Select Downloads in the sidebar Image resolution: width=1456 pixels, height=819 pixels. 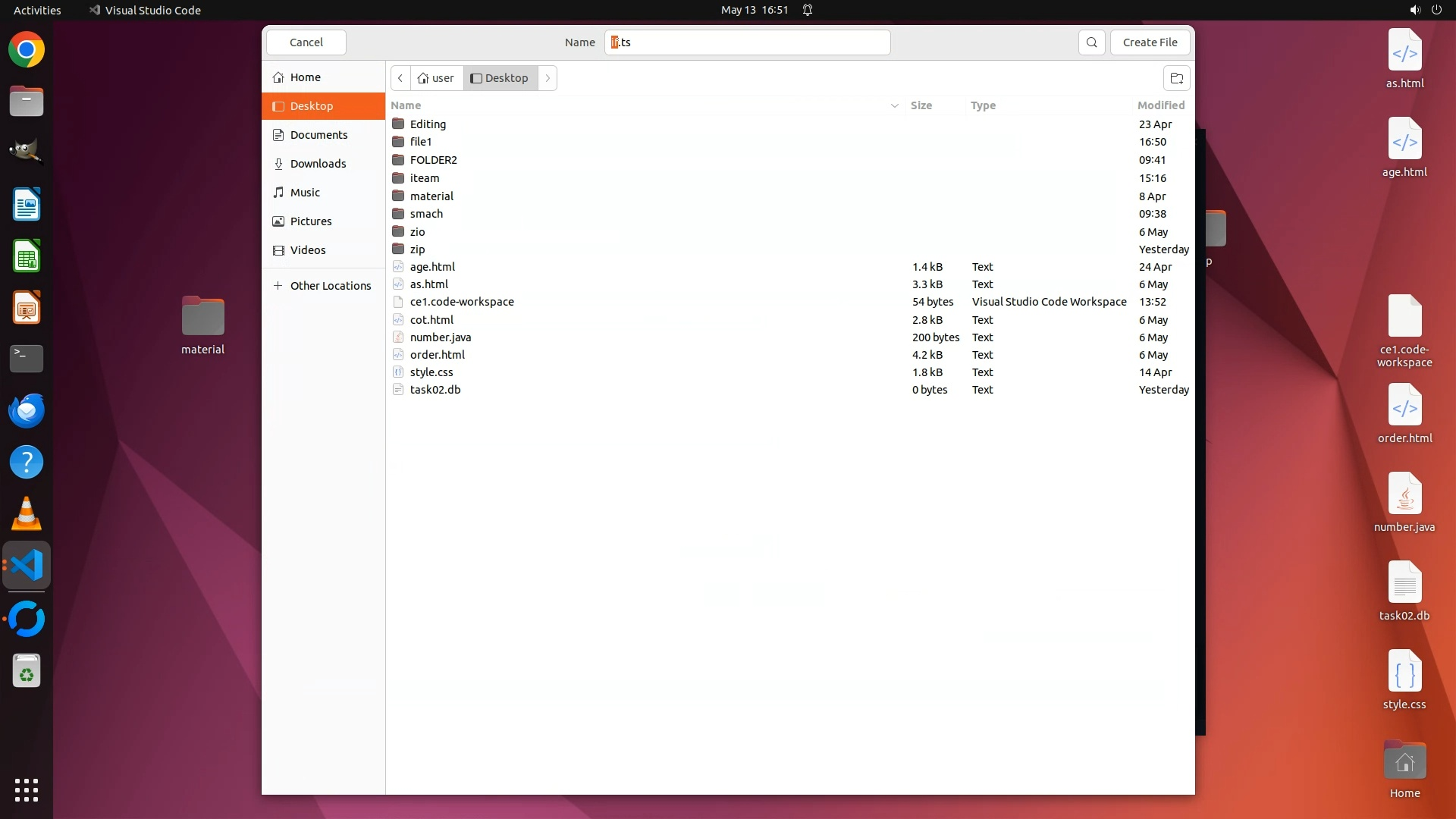pos(318,164)
